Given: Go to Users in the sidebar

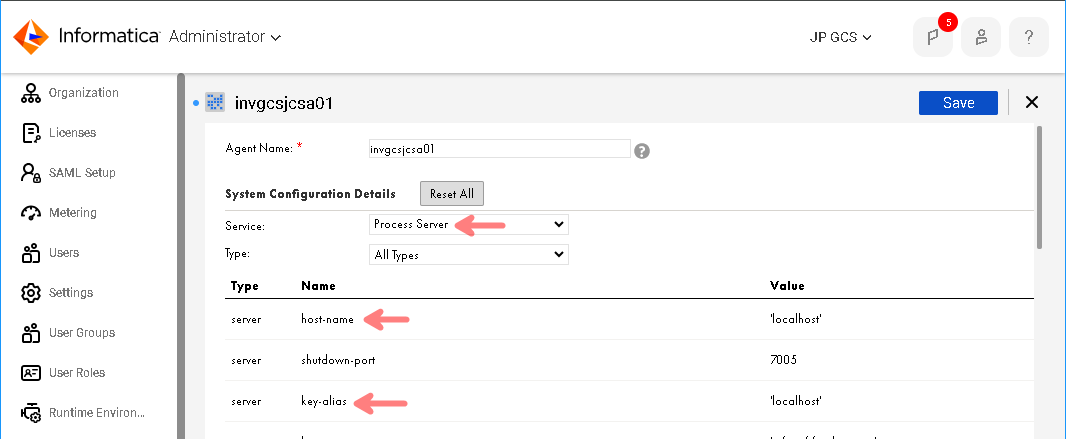Looking at the screenshot, I should (64, 253).
